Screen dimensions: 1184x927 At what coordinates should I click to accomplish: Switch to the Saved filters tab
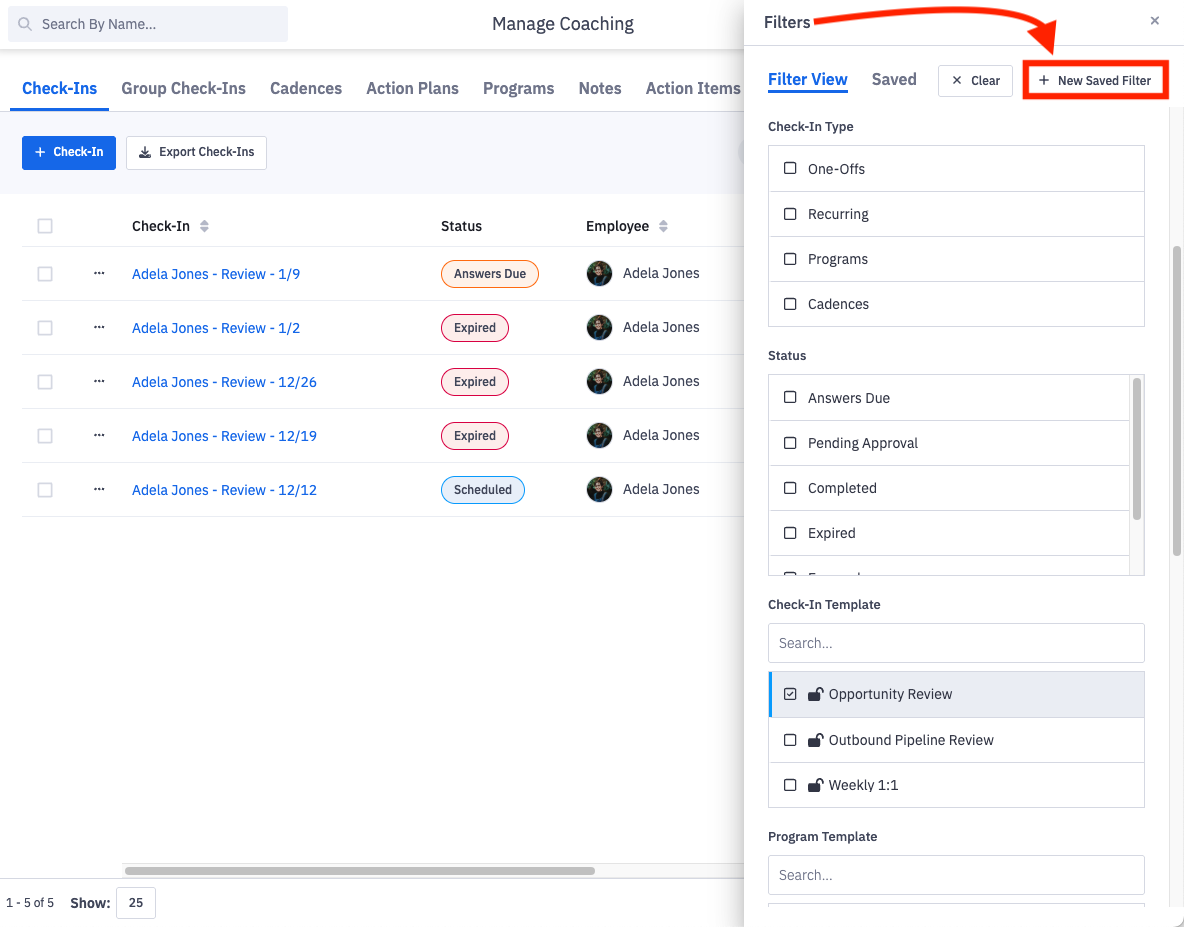click(x=894, y=79)
